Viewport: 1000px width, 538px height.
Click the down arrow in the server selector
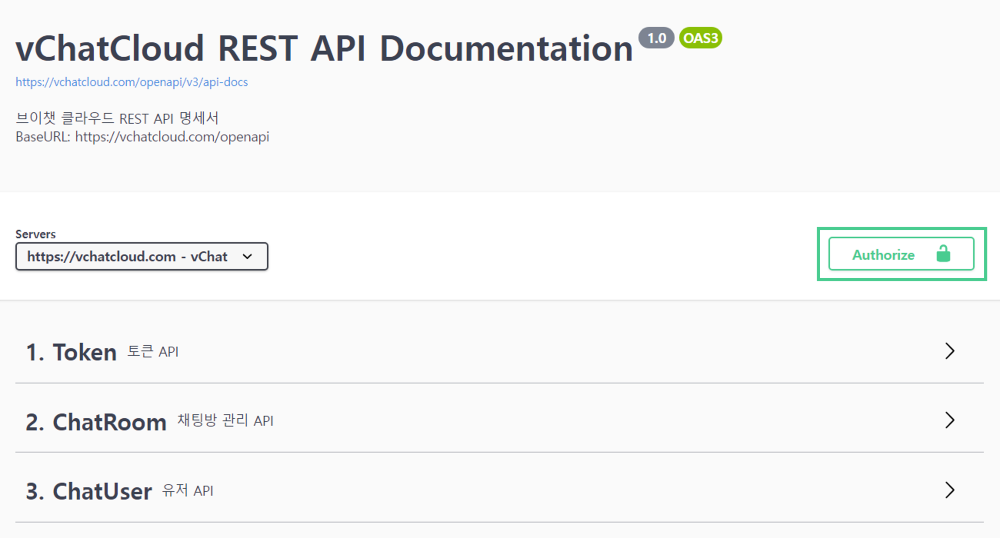pyautogui.click(x=247, y=257)
